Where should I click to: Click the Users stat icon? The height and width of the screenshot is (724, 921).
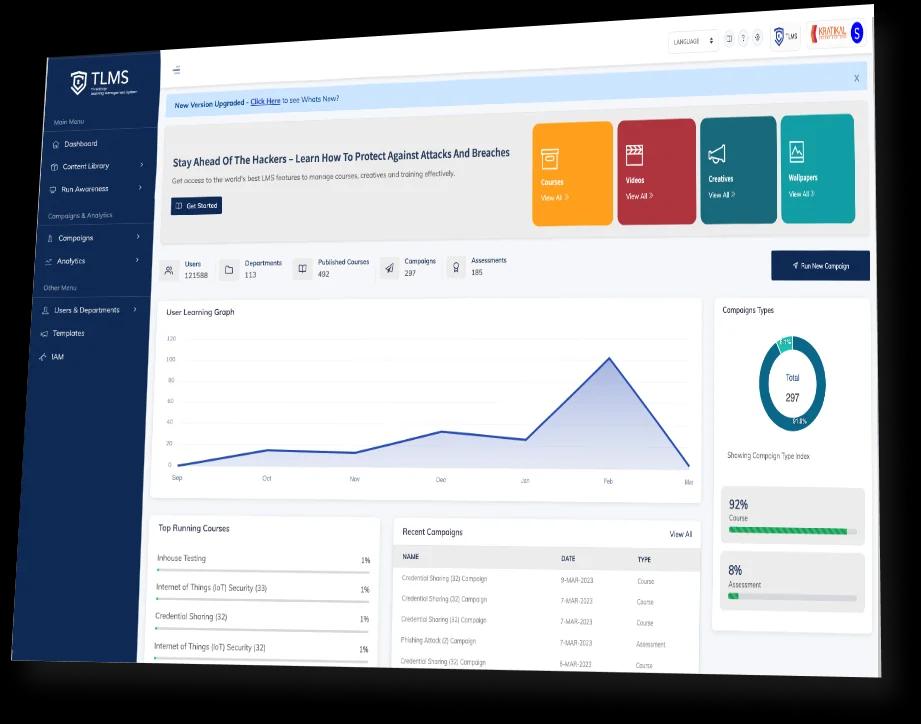click(x=169, y=271)
